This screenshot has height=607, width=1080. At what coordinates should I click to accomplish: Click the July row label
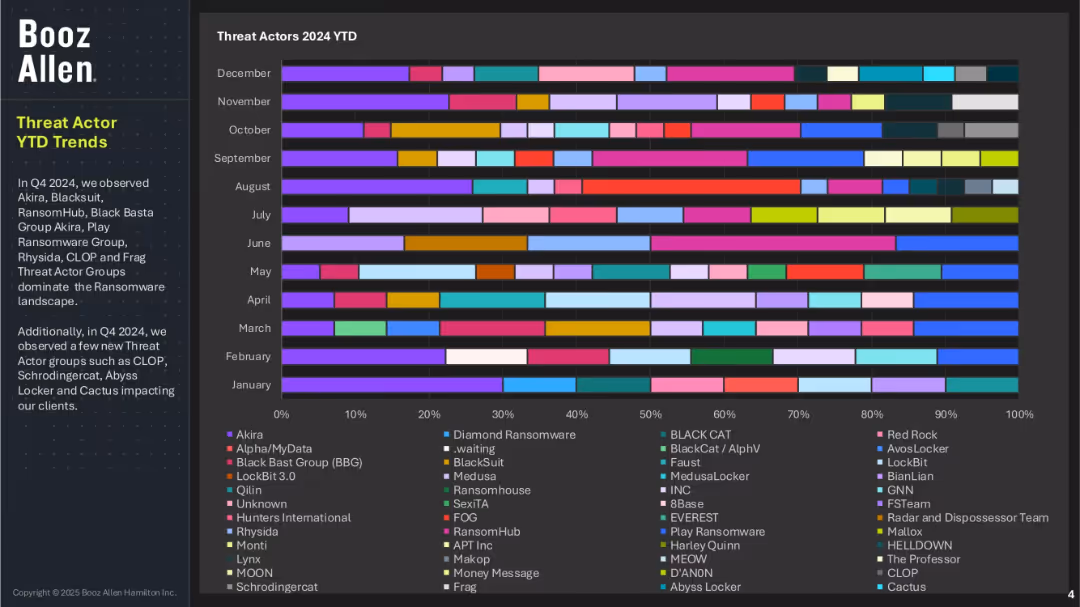coord(260,214)
